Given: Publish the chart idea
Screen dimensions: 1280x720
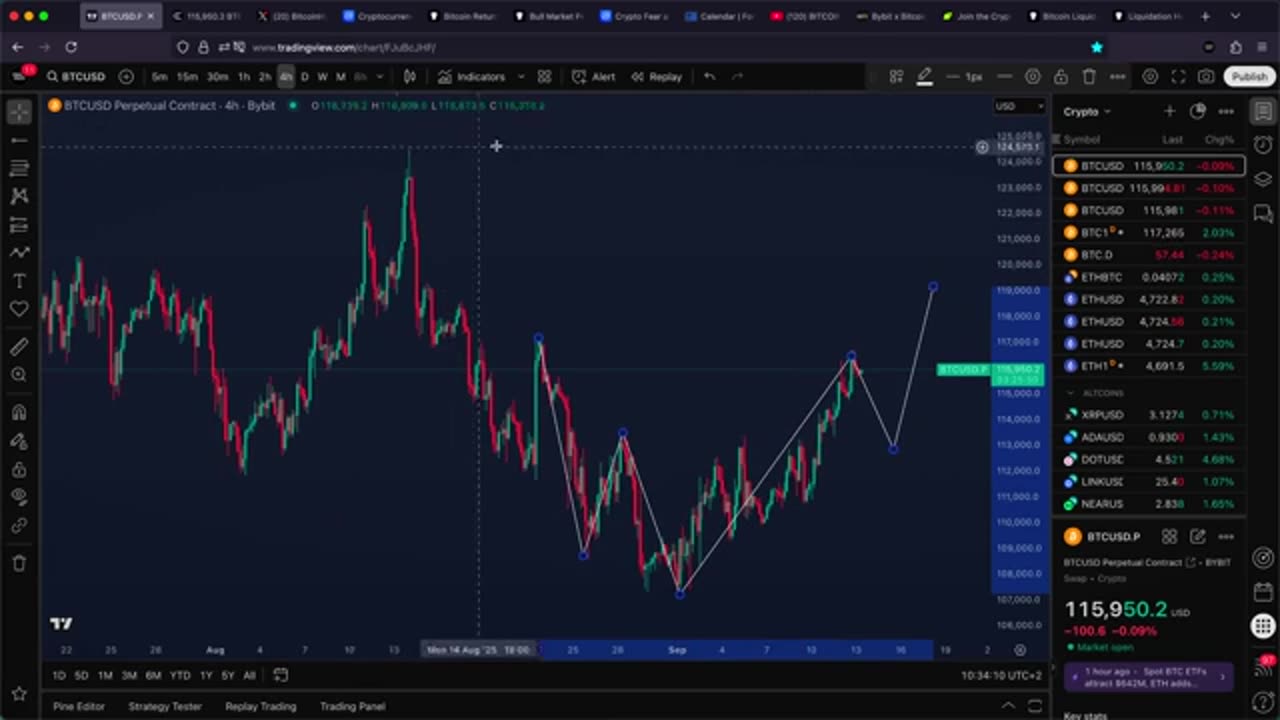Looking at the screenshot, I should [x=1249, y=77].
